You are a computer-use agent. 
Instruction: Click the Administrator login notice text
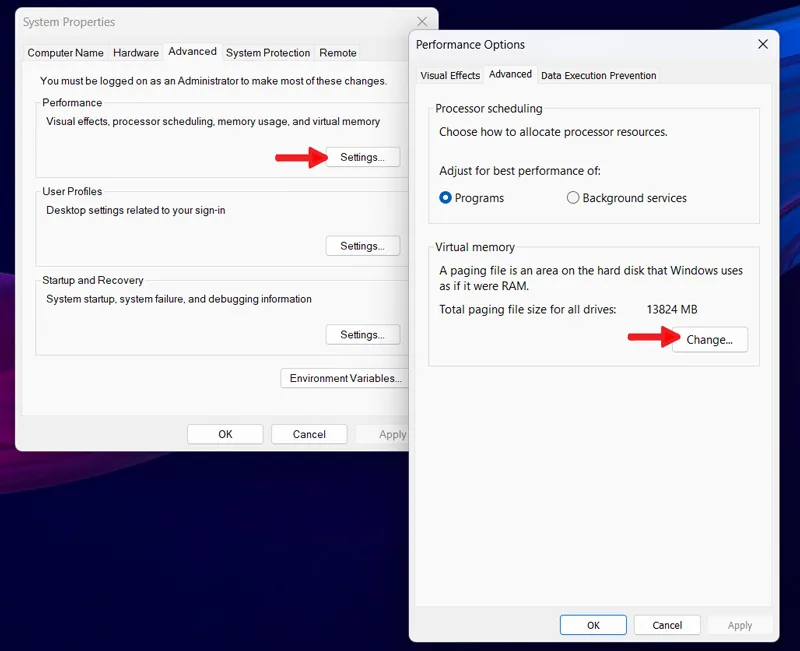click(x=213, y=81)
